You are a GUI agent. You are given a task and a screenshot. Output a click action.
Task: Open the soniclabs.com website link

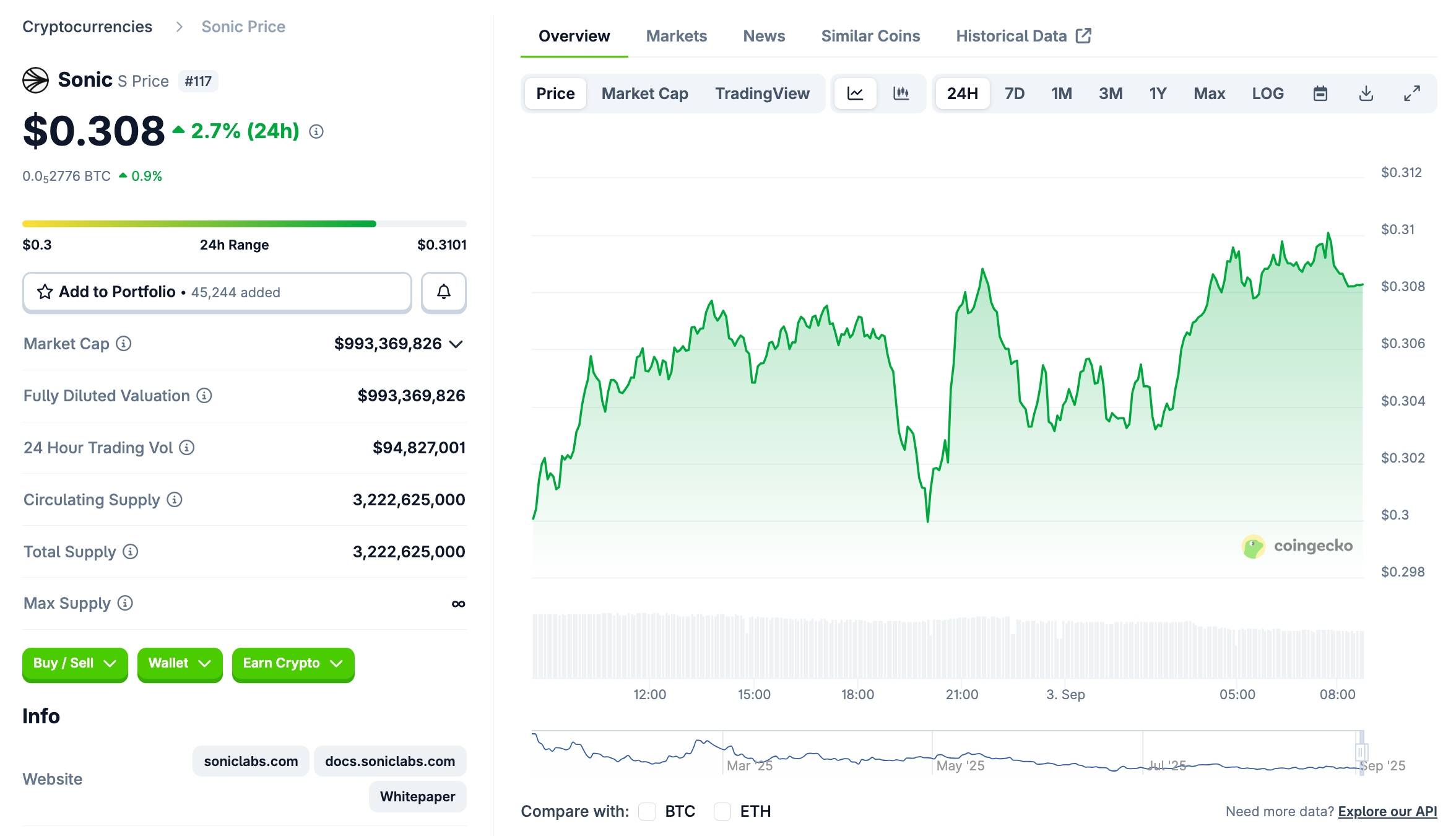pyautogui.click(x=251, y=761)
